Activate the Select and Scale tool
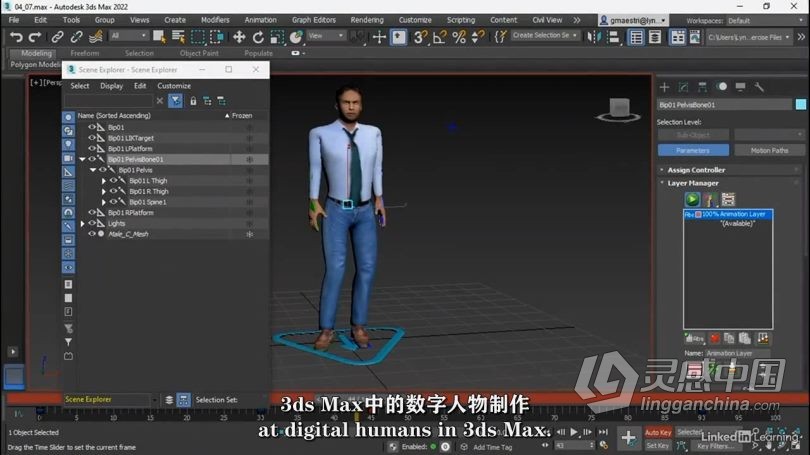 277,37
